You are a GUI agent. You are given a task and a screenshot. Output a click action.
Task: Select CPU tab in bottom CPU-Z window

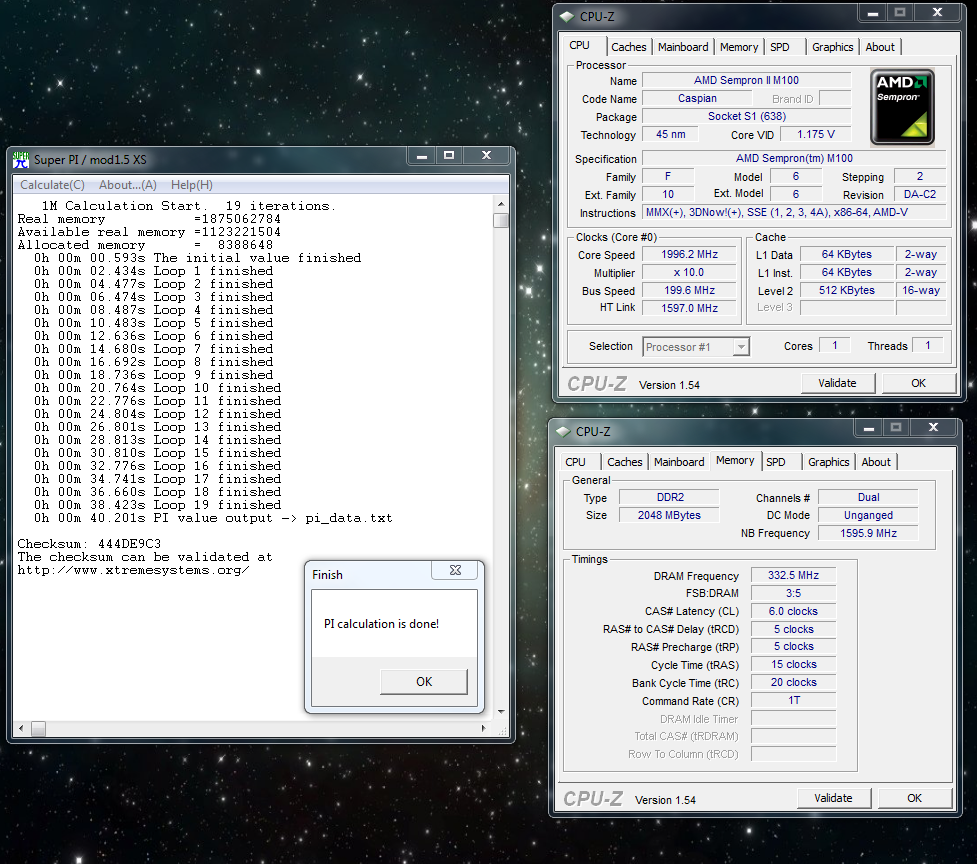click(575, 462)
